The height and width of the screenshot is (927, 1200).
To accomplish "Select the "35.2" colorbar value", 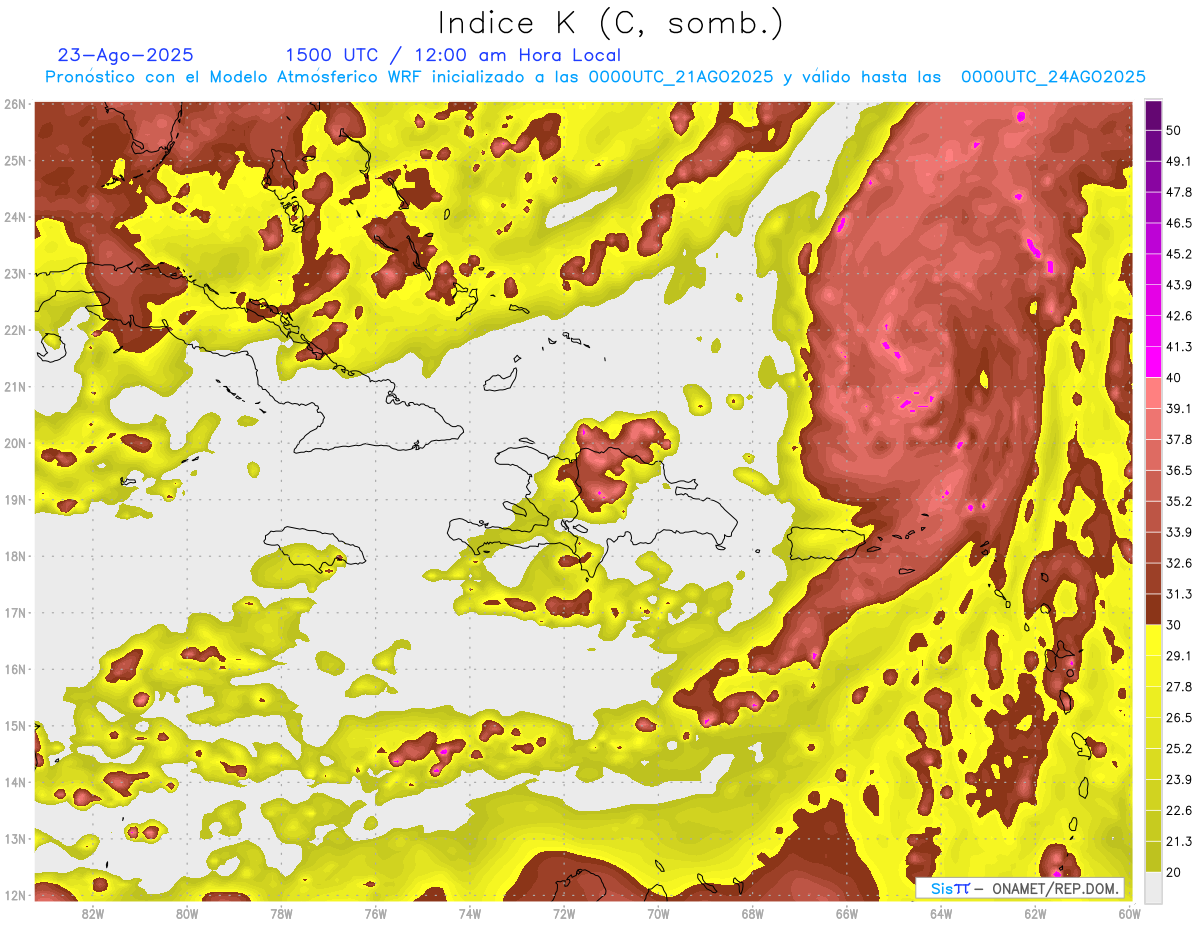I will [1179, 501].
